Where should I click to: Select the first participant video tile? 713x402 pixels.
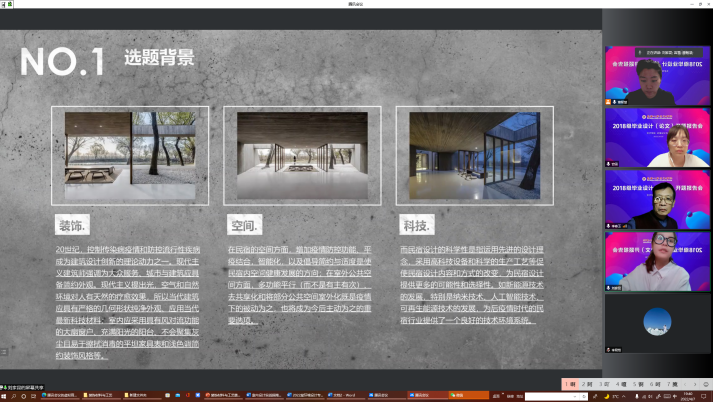point(657,75)
